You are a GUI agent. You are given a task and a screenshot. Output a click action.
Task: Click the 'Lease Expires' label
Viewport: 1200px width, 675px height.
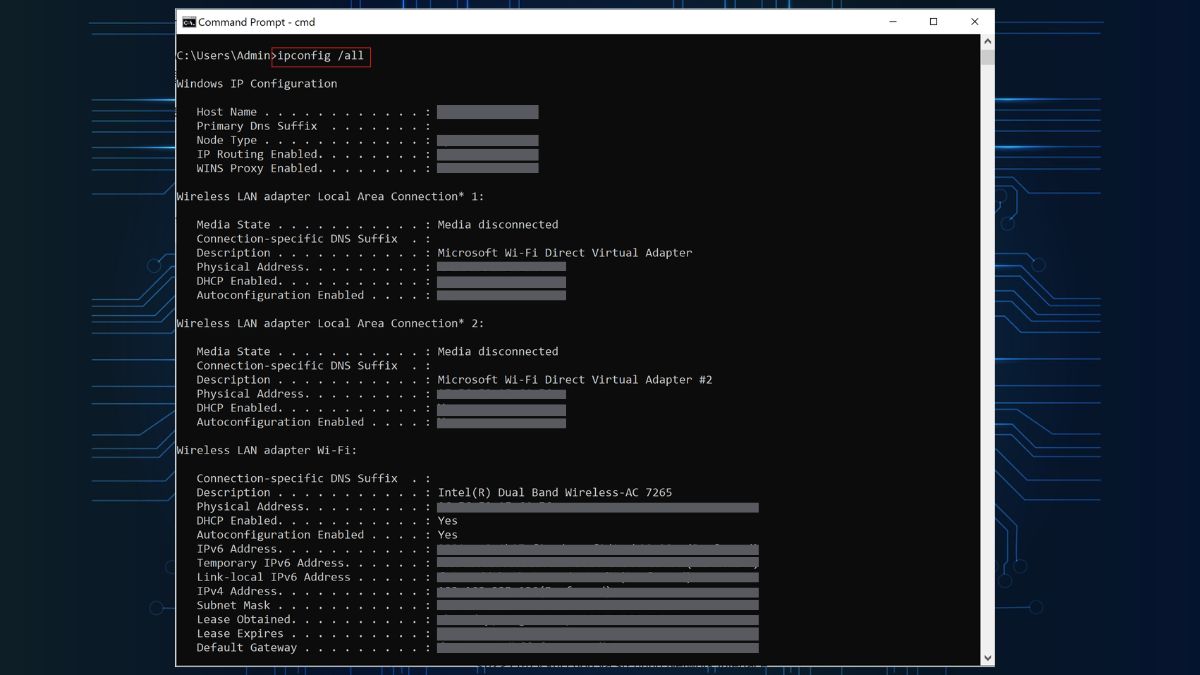click(x=240, y=633)
